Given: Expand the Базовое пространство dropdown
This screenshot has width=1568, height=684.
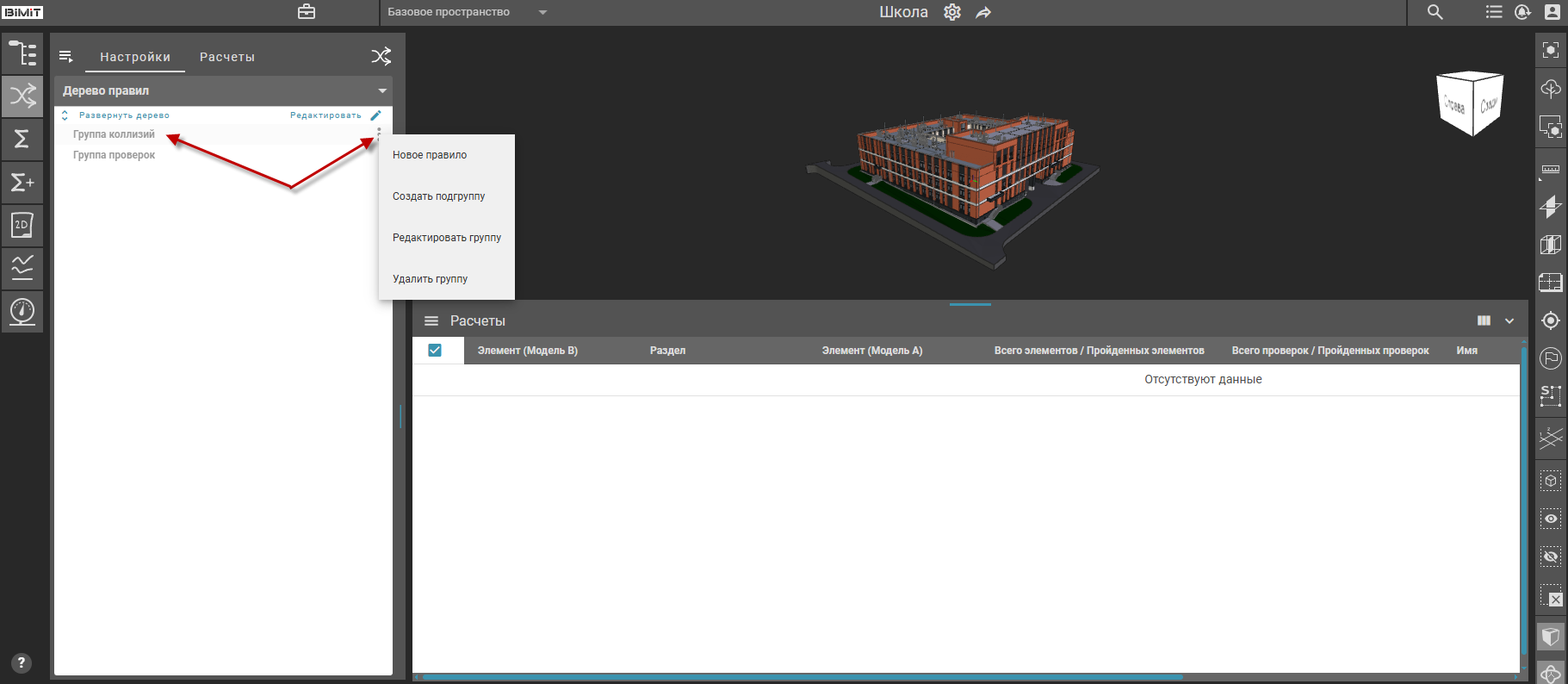Looking at the screenshot, I should pos(542,12).
